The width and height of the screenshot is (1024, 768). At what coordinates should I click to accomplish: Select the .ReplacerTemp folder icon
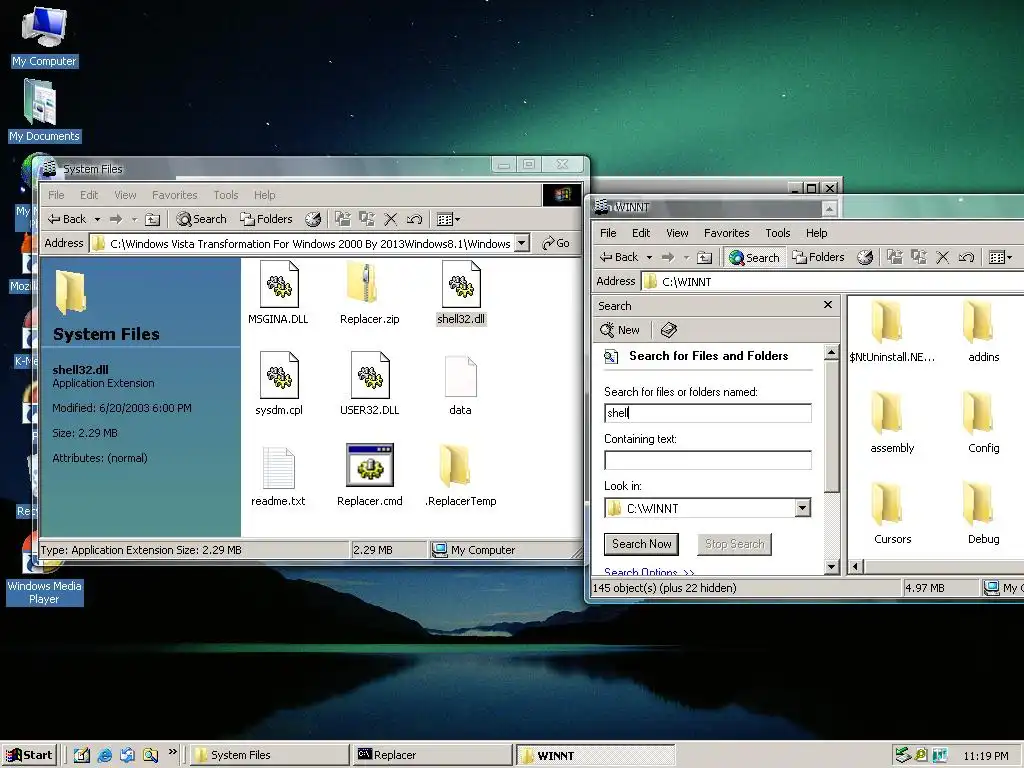455,466
